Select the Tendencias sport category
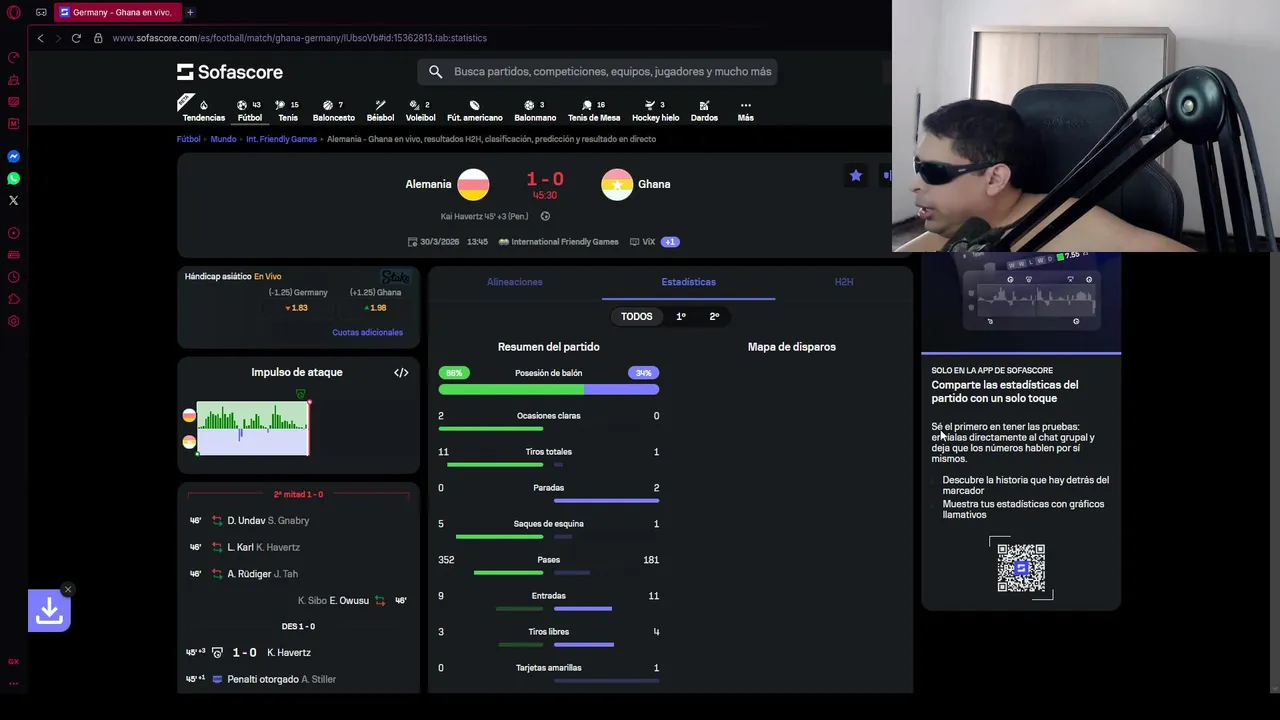 click(x=204, y=111)
